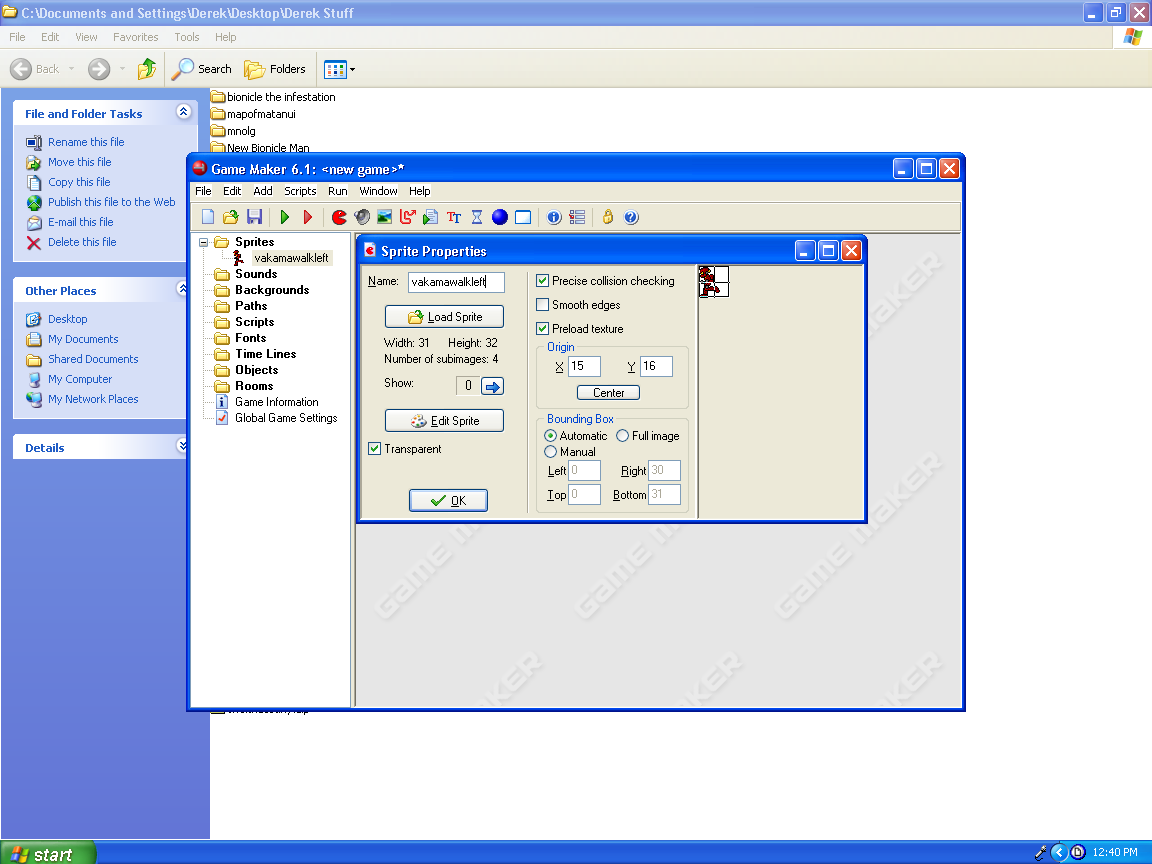Click the Add Object blue ball icon

(500, 217)
